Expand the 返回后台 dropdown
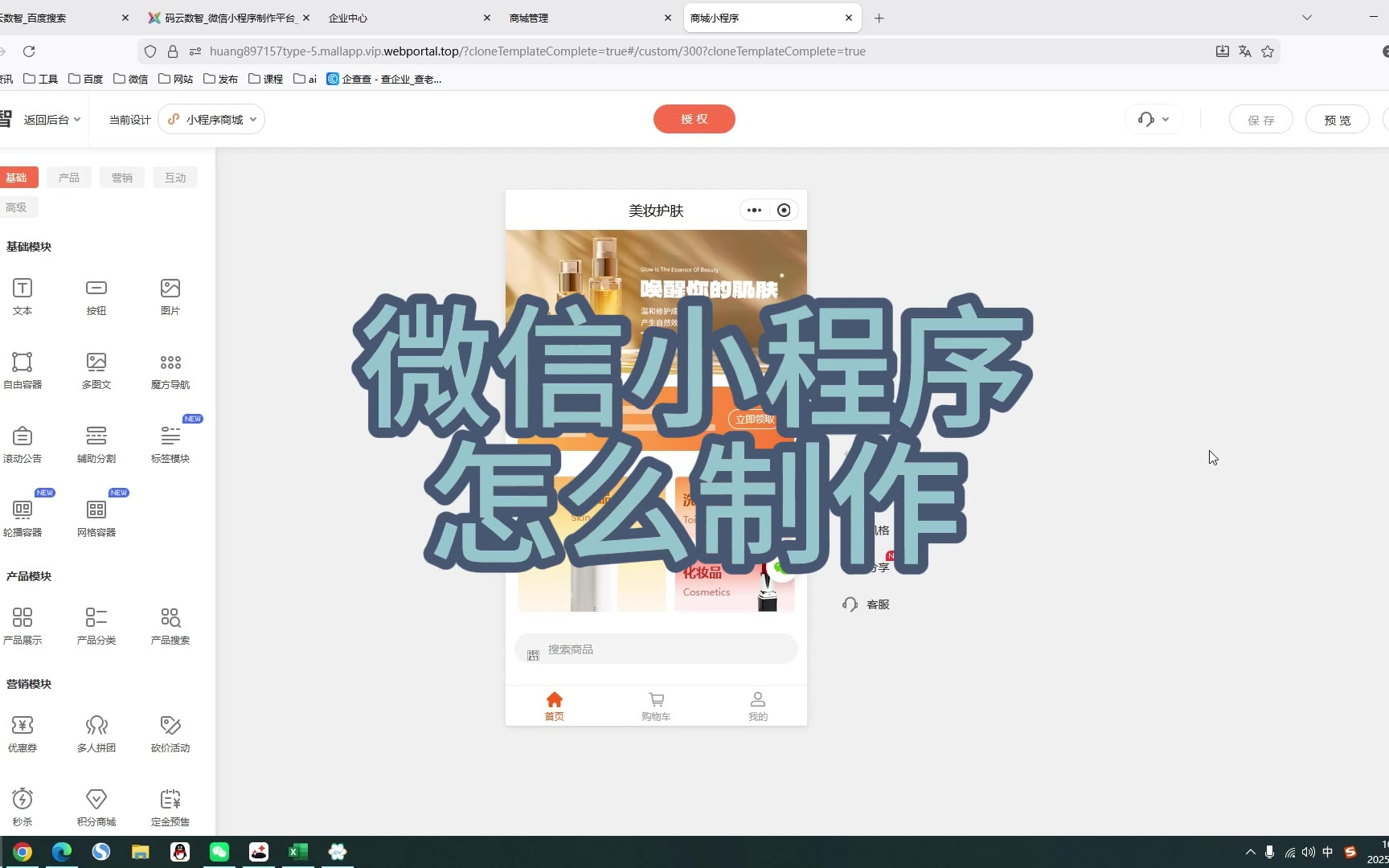Screen dimensions: 1389x868 52,120
